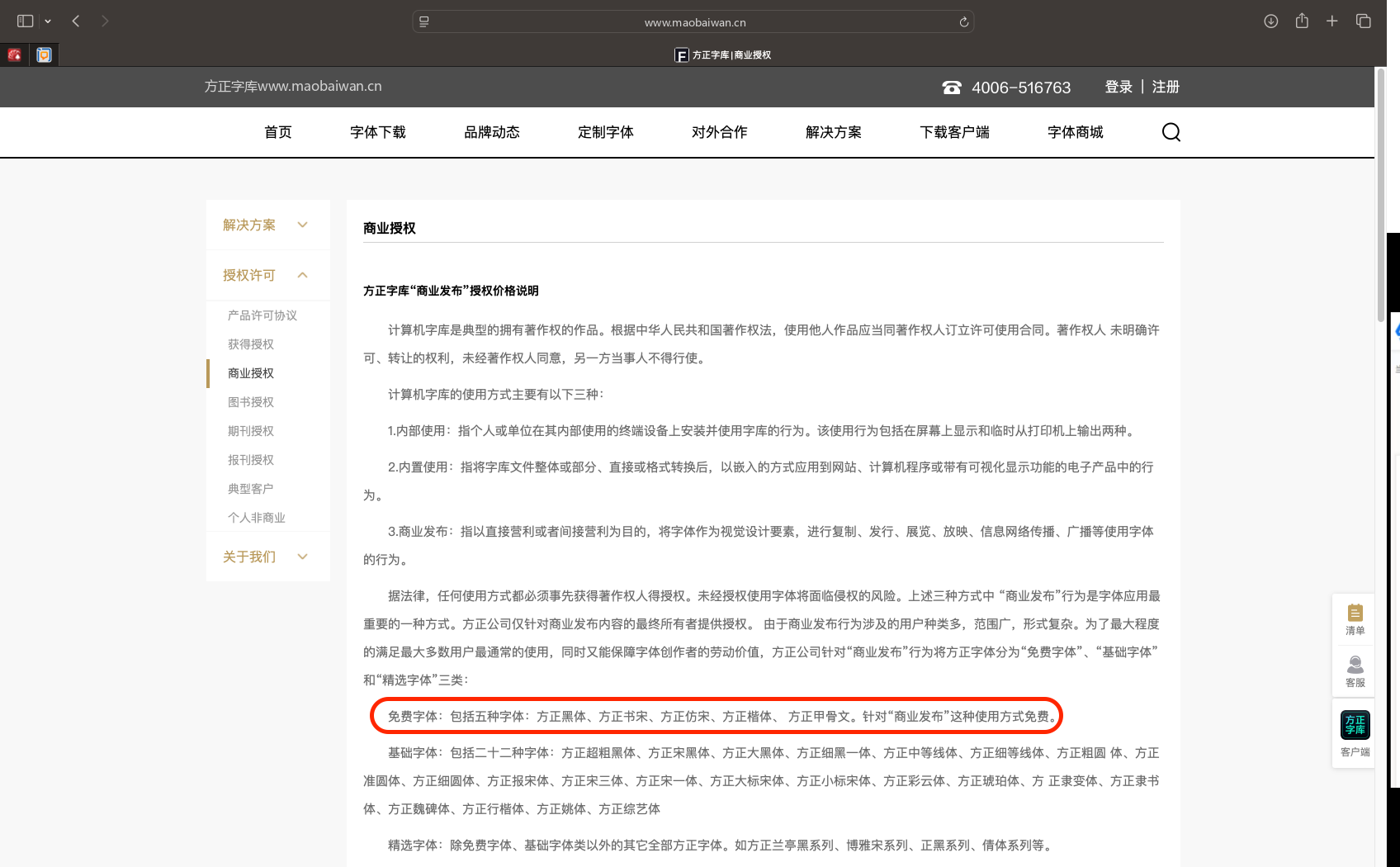Screen dimensions: 1400x867
Task: Open the 定制字体 navigation menu item
Action: pyautogui.click(x=606, y=132)
